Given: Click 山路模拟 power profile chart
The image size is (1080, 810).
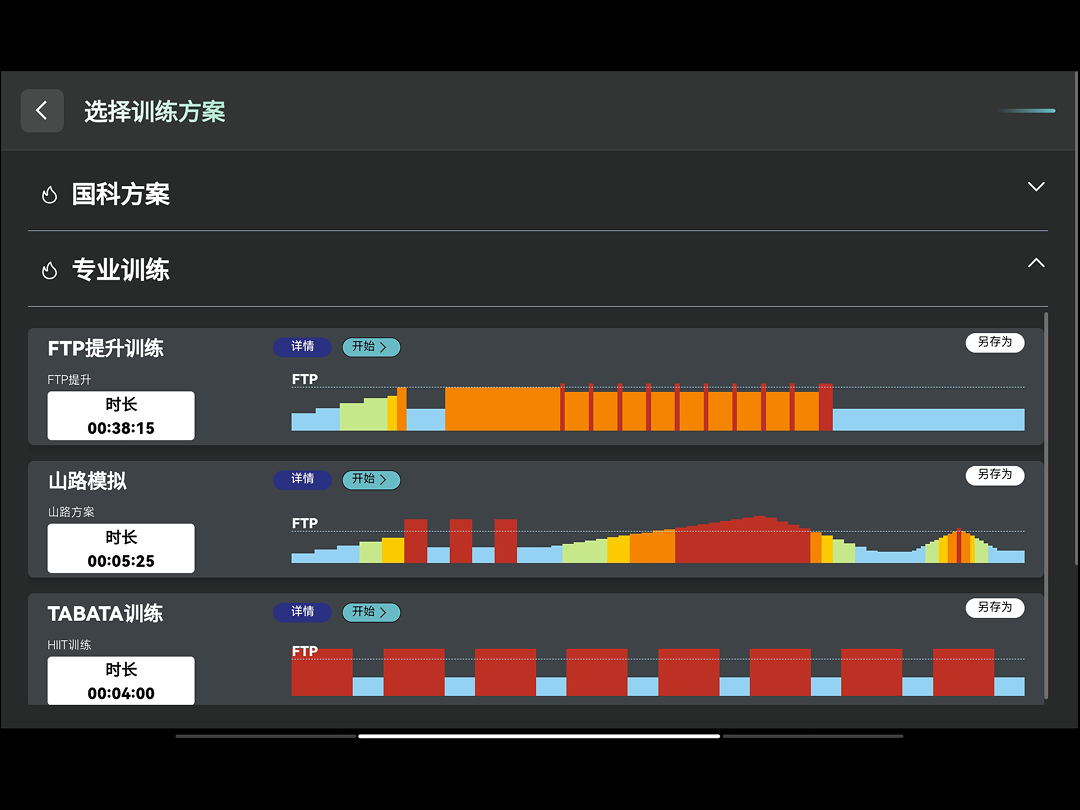Looking at the screenshot, I should coord(657,540).
